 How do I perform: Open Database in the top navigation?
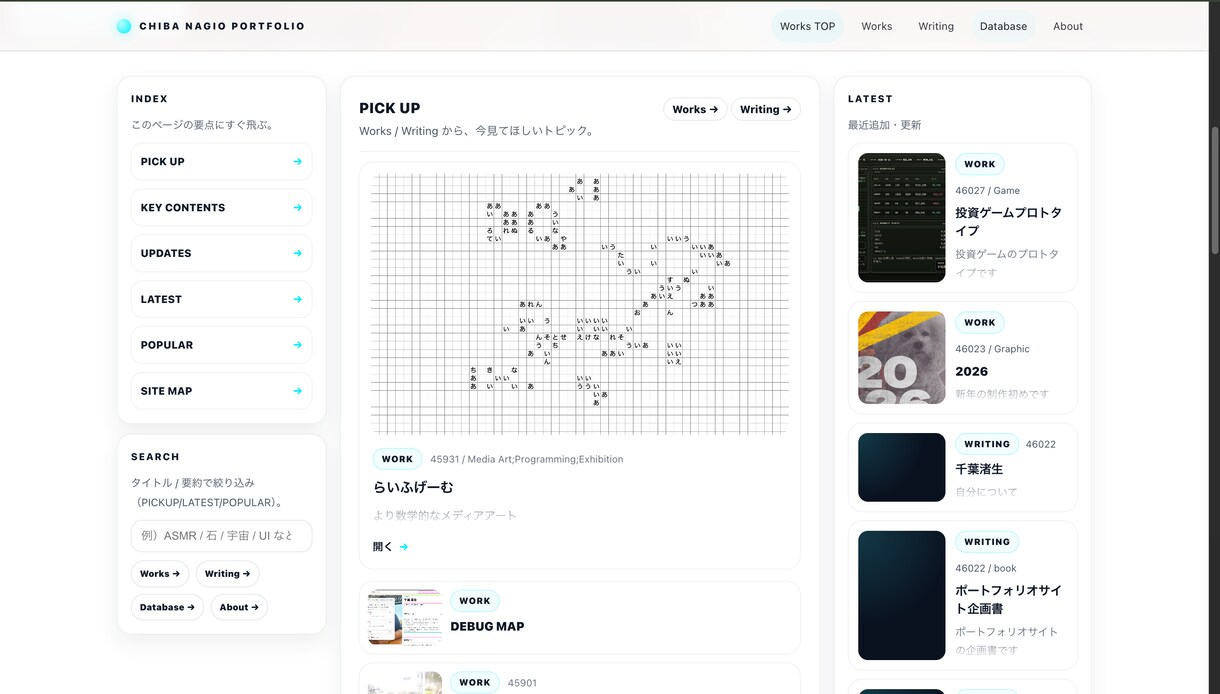1003,26
